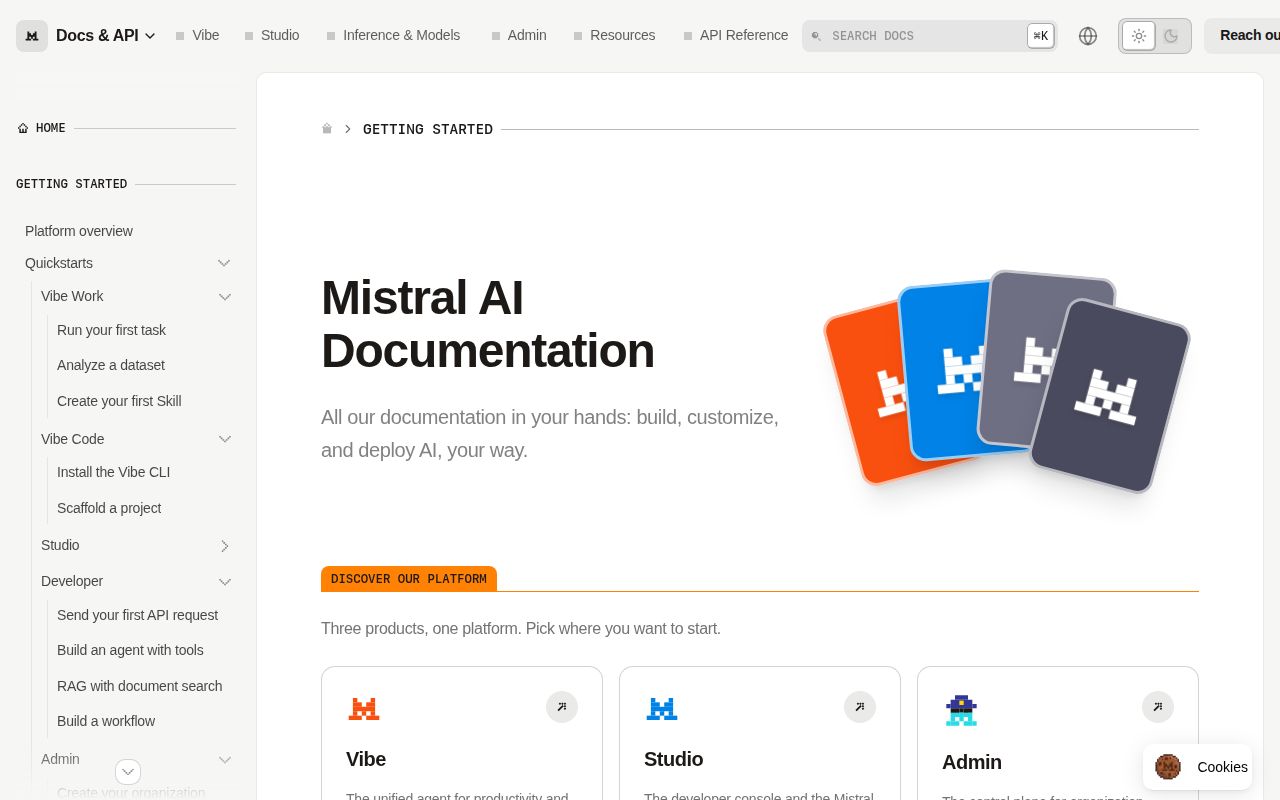Open the Studio nav tab
This screenshot has height=800, width=1280.
272,35
